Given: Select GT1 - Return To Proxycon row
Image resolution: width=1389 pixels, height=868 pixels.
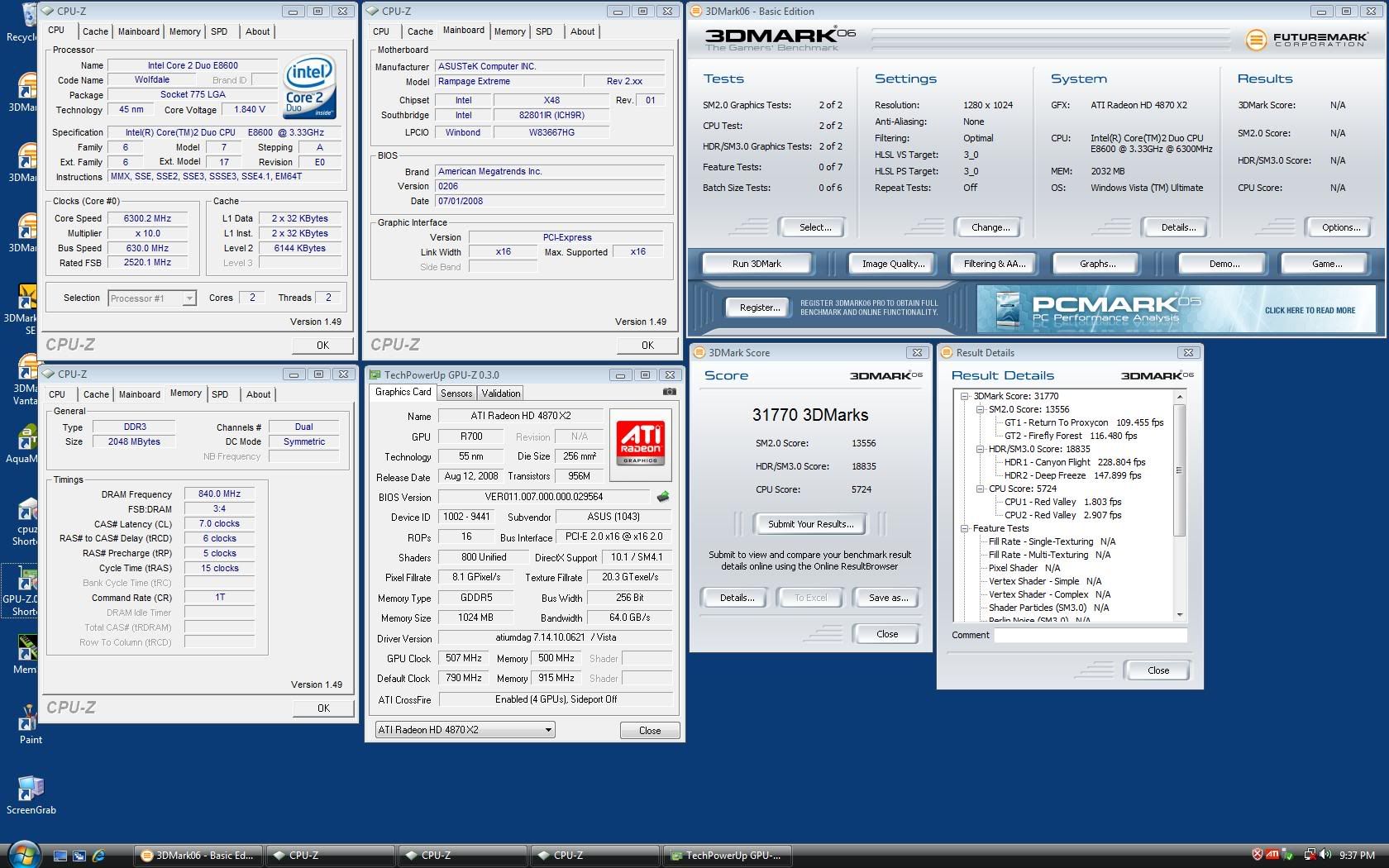Looking at the screenshot, I should coord(1083,422).
